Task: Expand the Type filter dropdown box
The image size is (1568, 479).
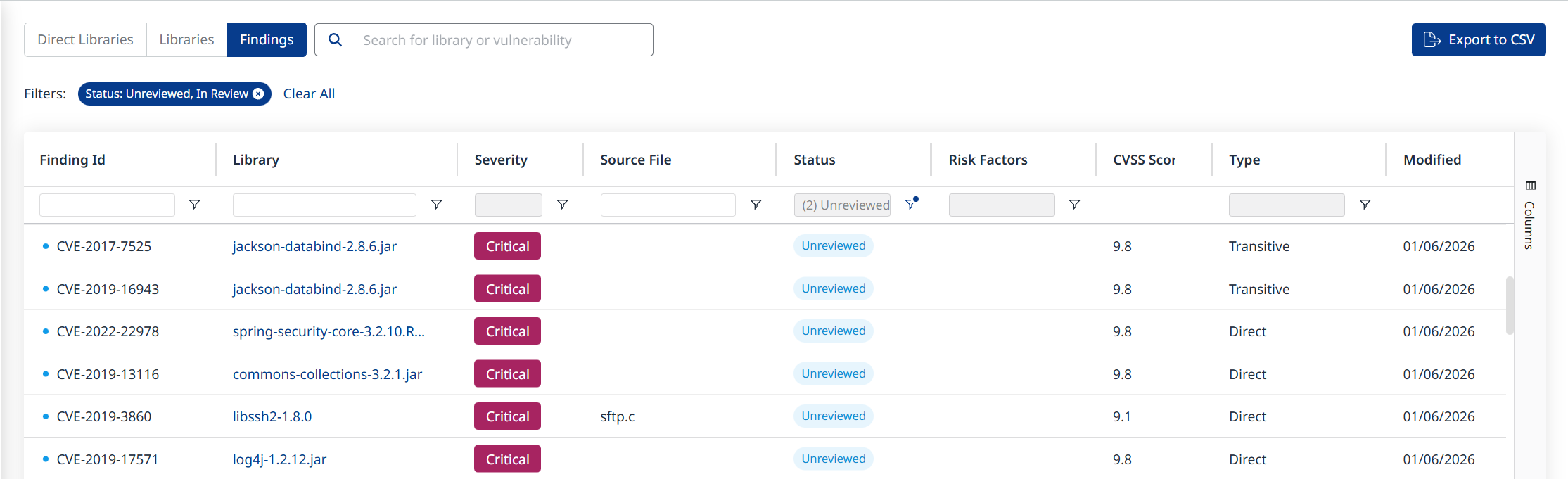Action: coord(1286,205)
